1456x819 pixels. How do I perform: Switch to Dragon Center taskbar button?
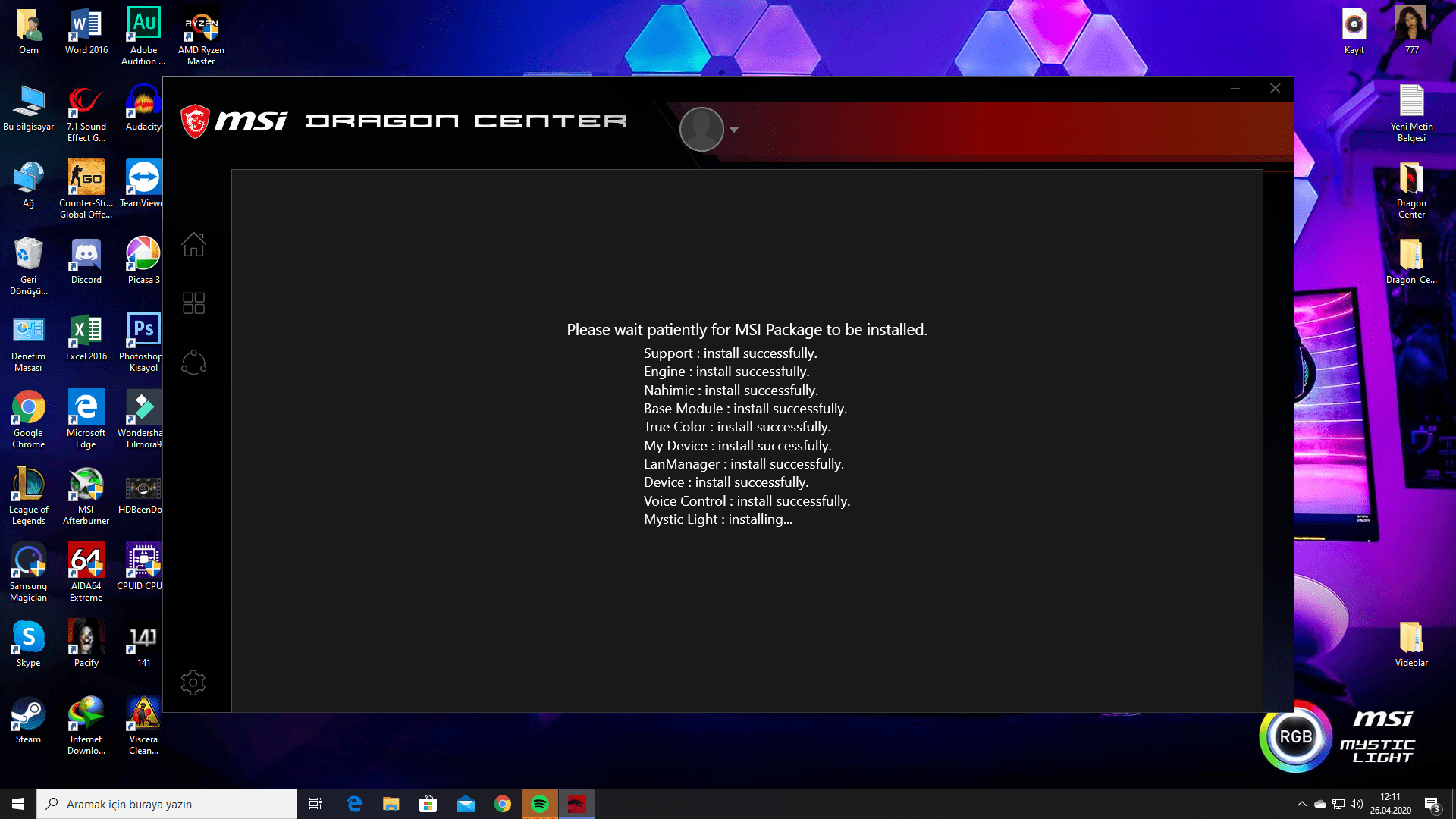[577, 804]
